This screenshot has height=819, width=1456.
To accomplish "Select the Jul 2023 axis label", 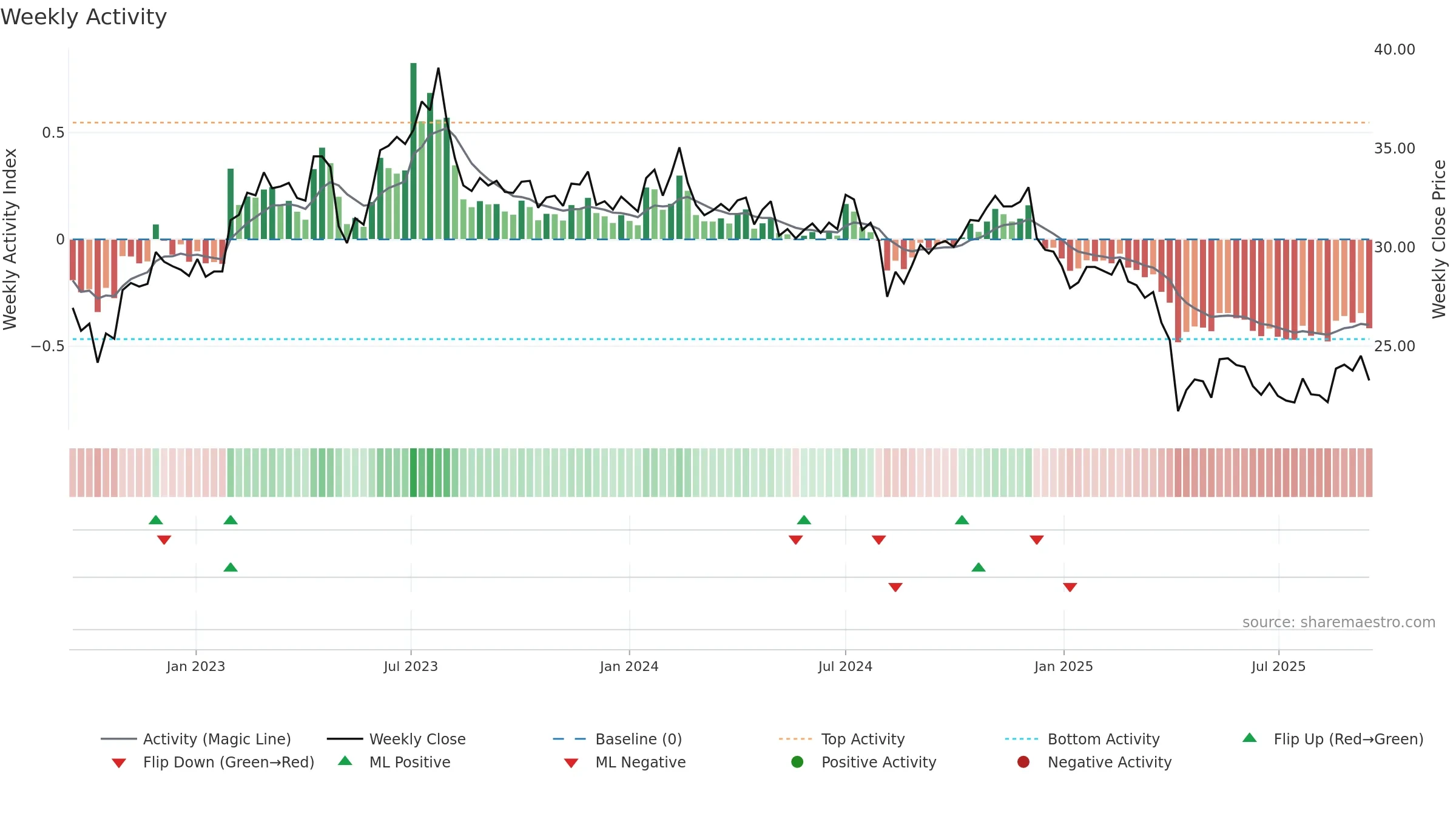I will [x=411, y=666].
